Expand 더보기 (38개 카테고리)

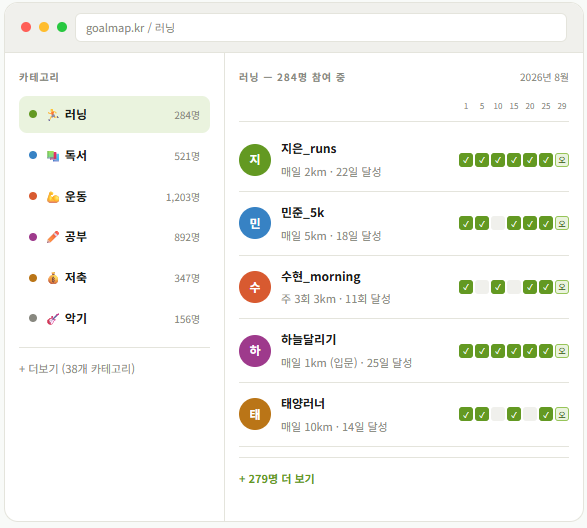(77, 369)
